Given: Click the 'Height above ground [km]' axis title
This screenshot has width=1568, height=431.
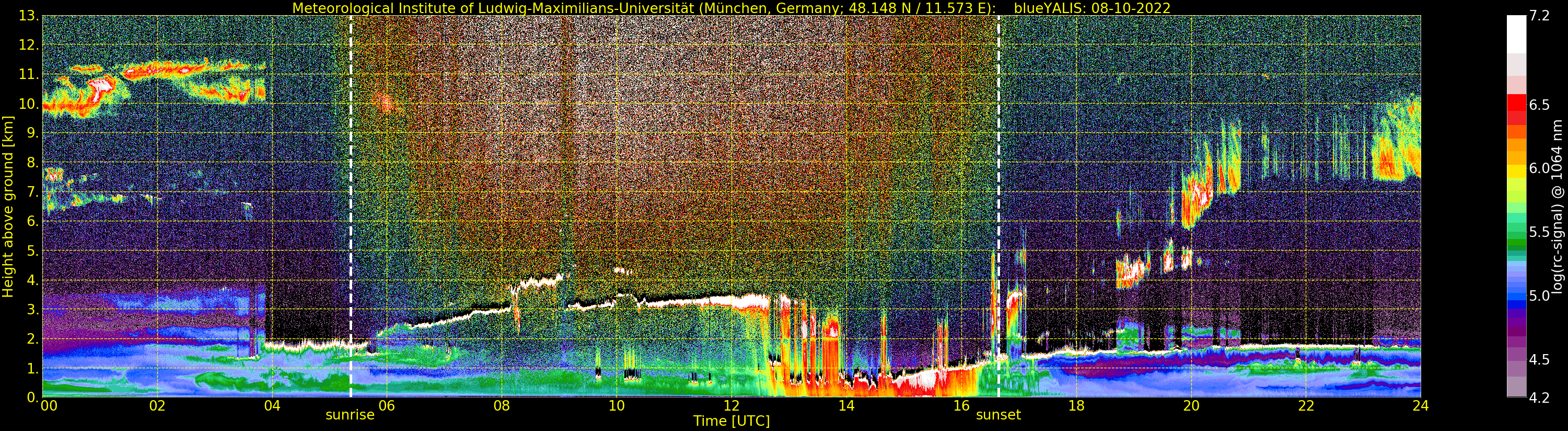Looking at the screenshot, I should (8, 206).
